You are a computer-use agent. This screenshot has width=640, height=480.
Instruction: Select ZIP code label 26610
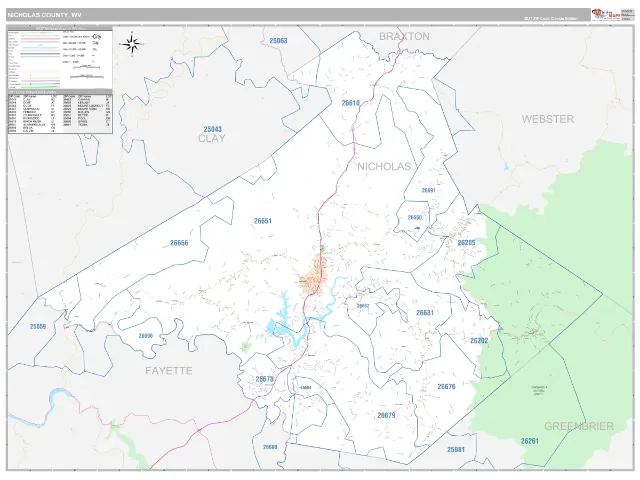point(351,103)
